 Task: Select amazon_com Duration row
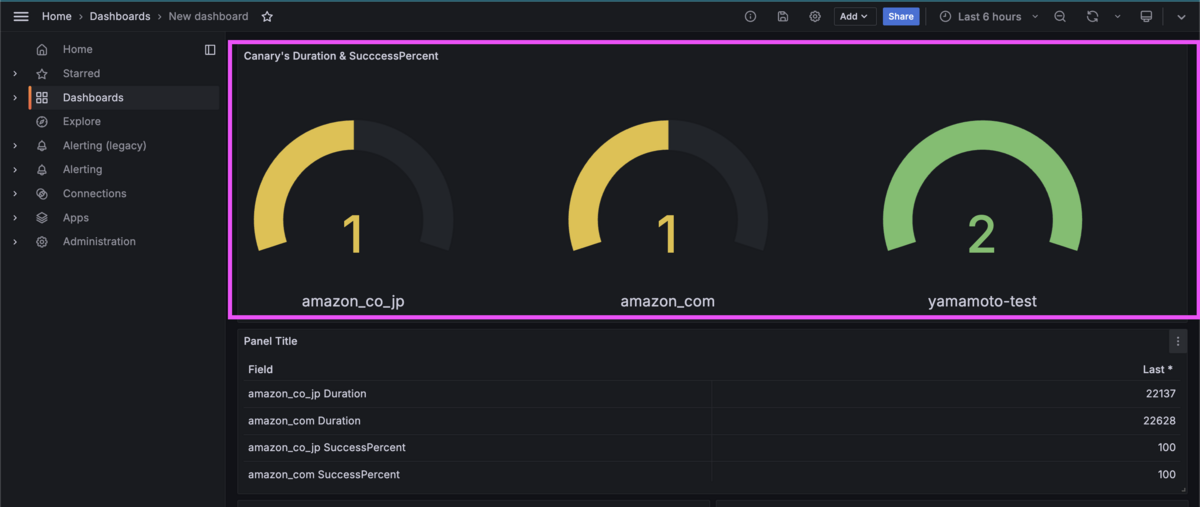point(712,421)
